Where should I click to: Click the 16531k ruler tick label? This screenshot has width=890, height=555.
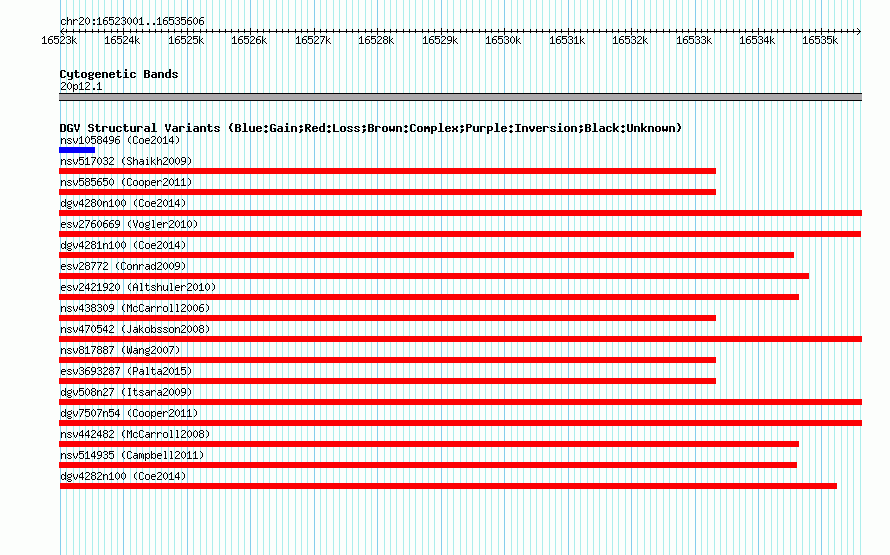[x=566, y=40]
